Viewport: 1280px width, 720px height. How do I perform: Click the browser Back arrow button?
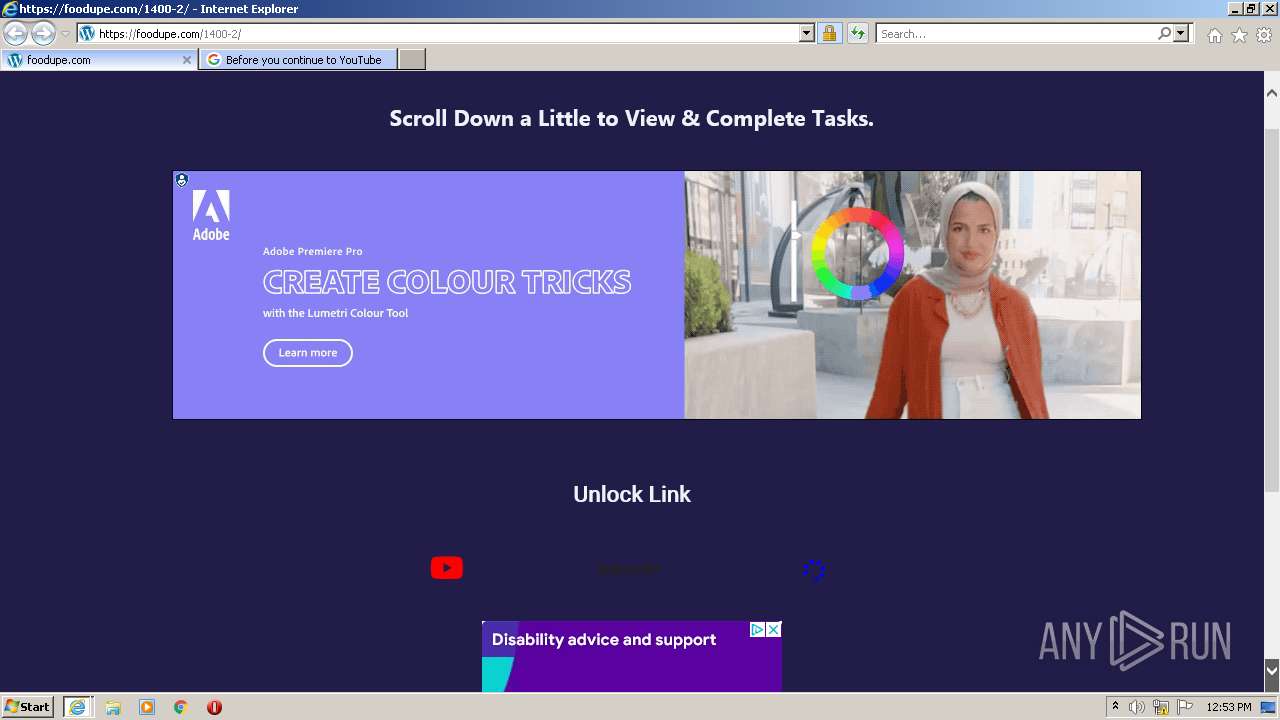[16, 33]
